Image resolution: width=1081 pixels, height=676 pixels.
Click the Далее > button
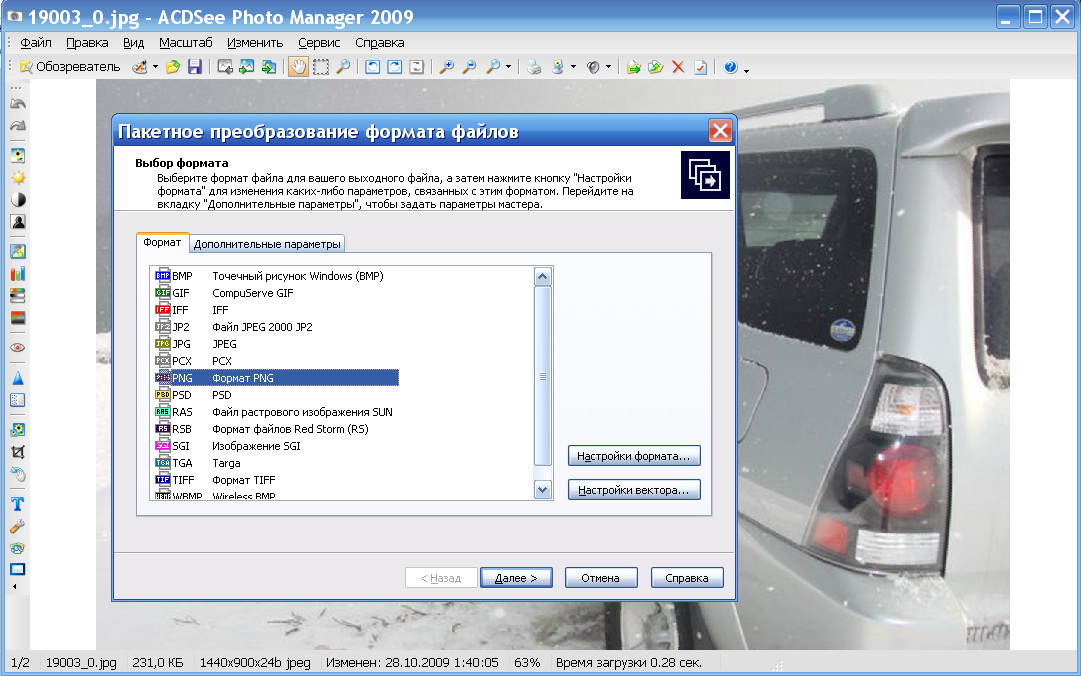click(516, 578)
